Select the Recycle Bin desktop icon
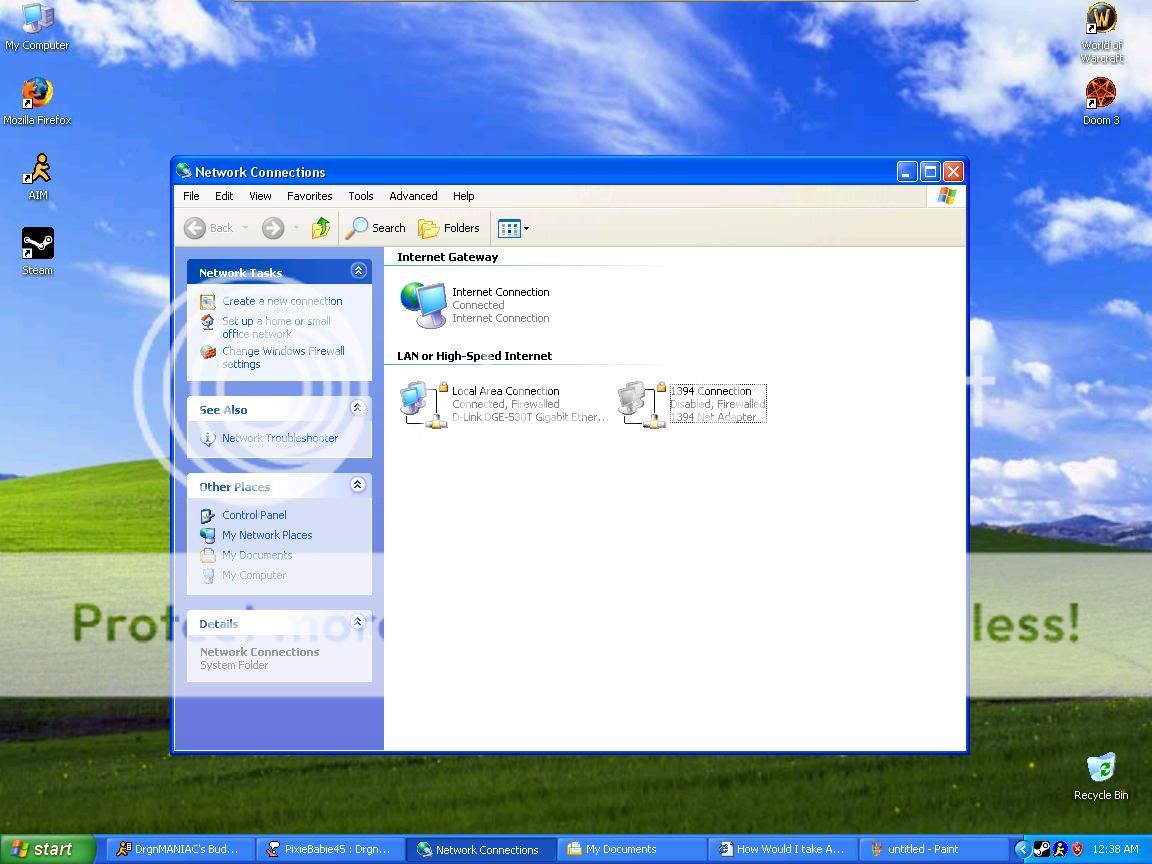The image size is (1152, 864). pyautogui.click(x=1101, y=777)
